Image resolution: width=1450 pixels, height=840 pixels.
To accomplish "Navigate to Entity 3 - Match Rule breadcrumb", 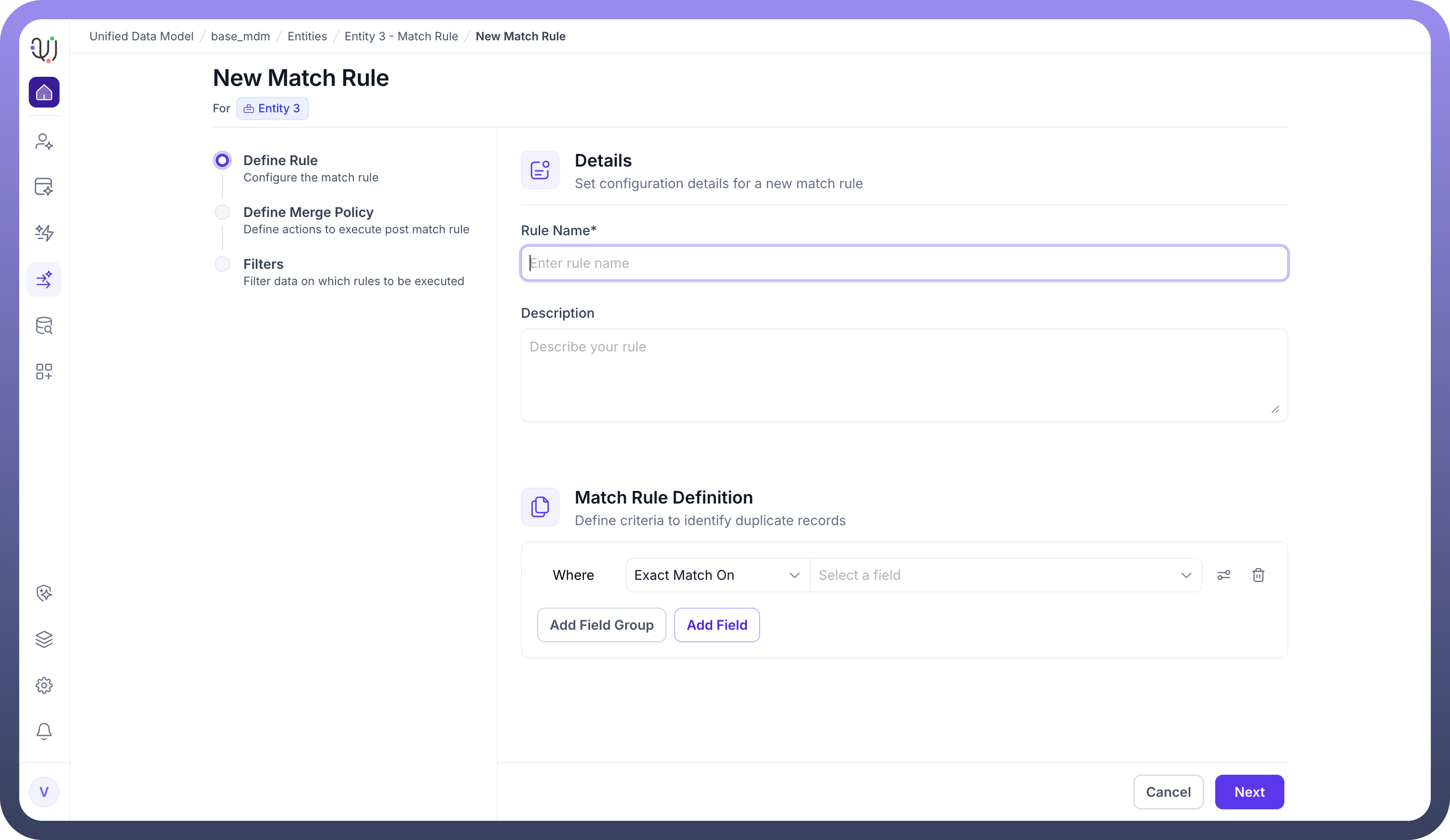I will pos(401,36).
